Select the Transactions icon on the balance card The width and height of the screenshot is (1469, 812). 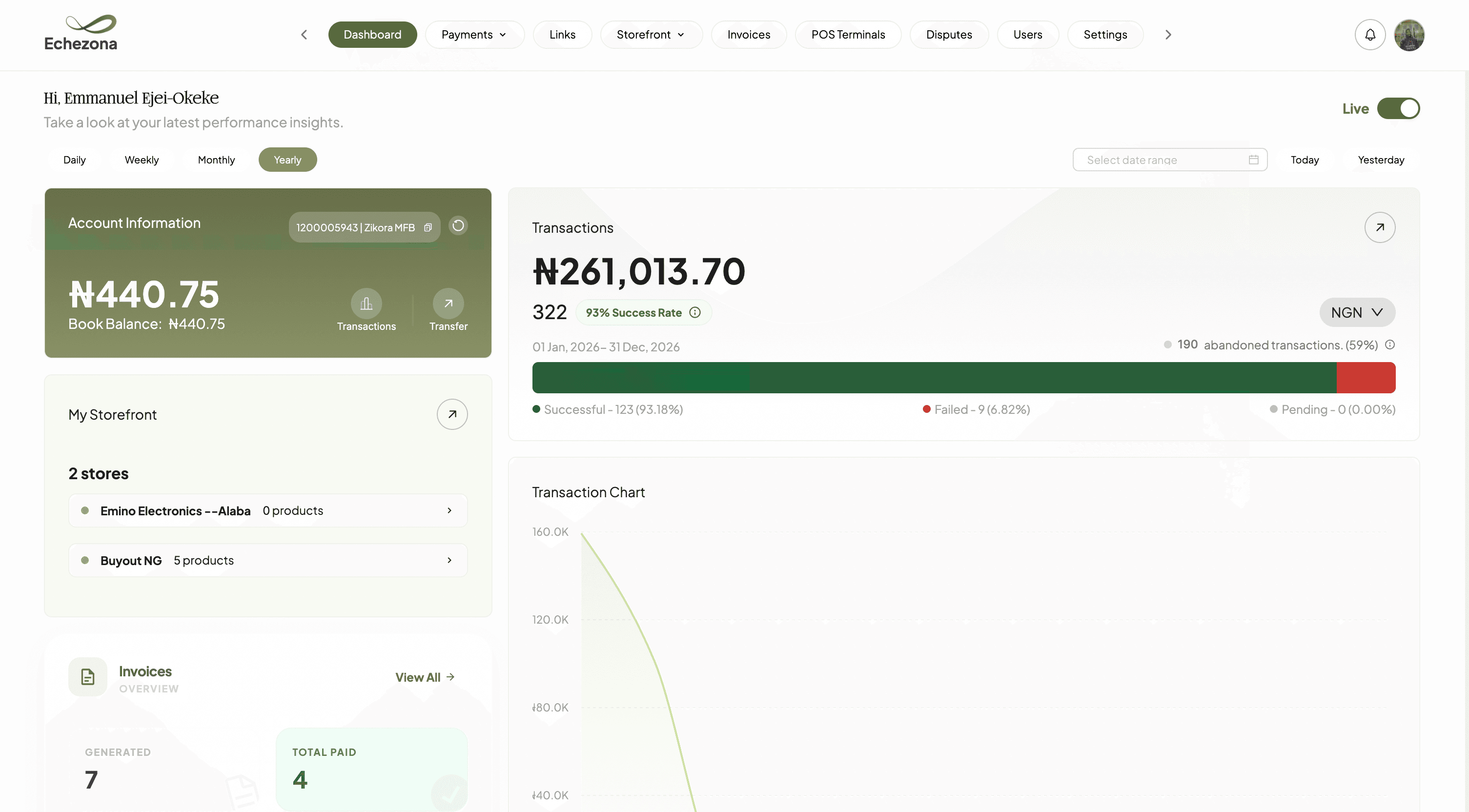coord(366,304)
